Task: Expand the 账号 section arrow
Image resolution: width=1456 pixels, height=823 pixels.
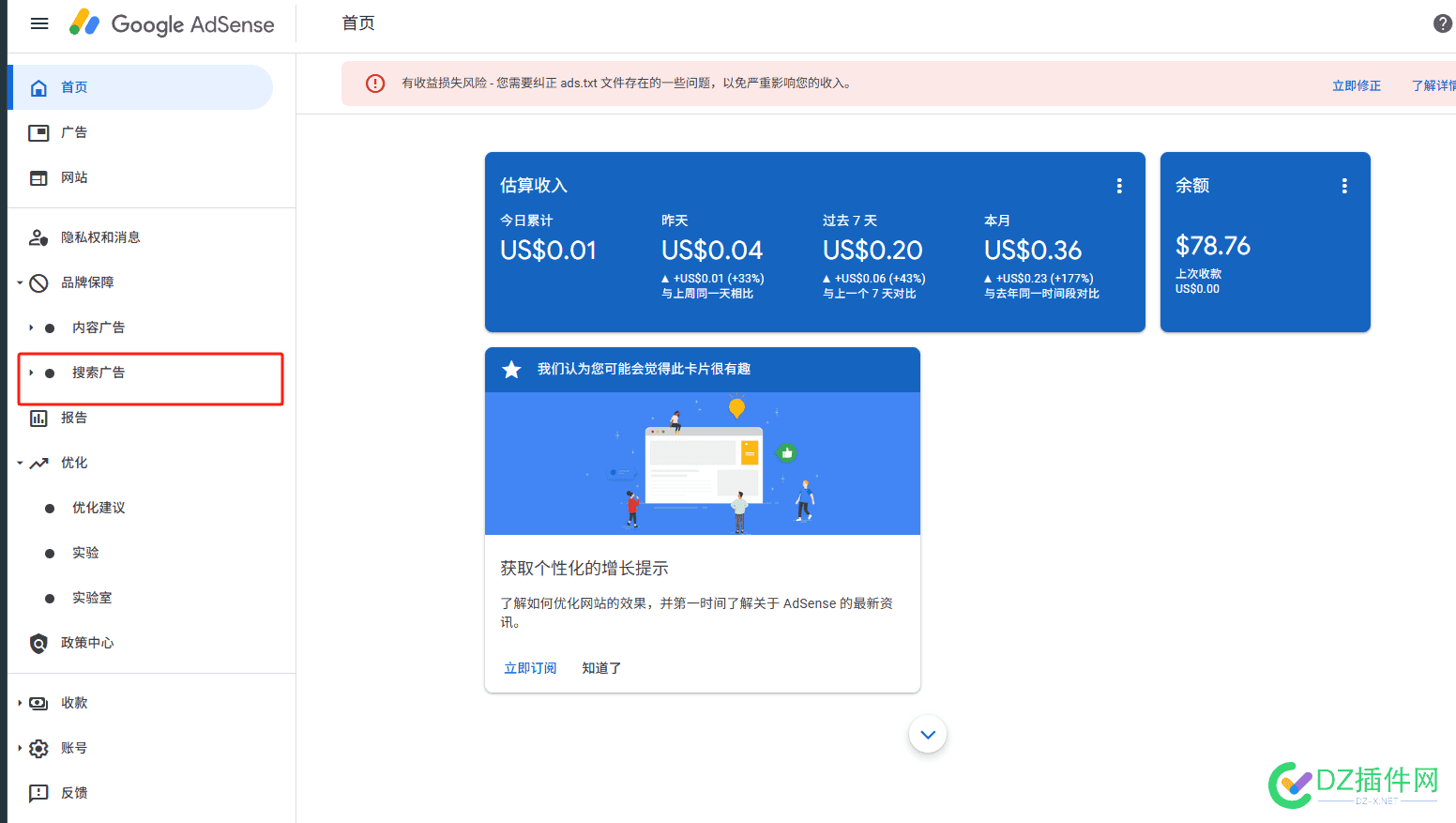Action: [x=20, y=748]
